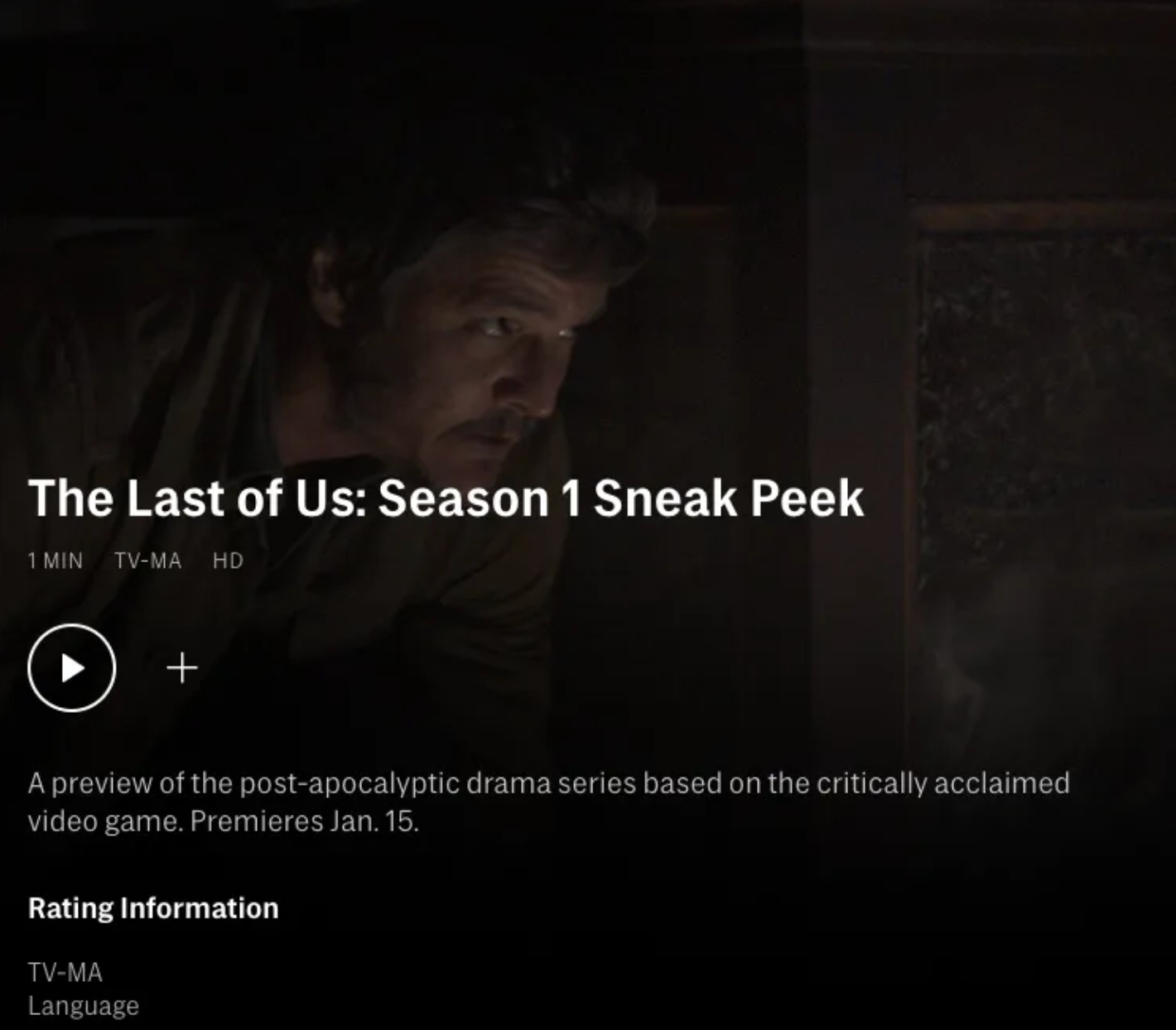
Task: Select the "critically acclaimed" phrase in the description
Action: click(x=943, y=783)
